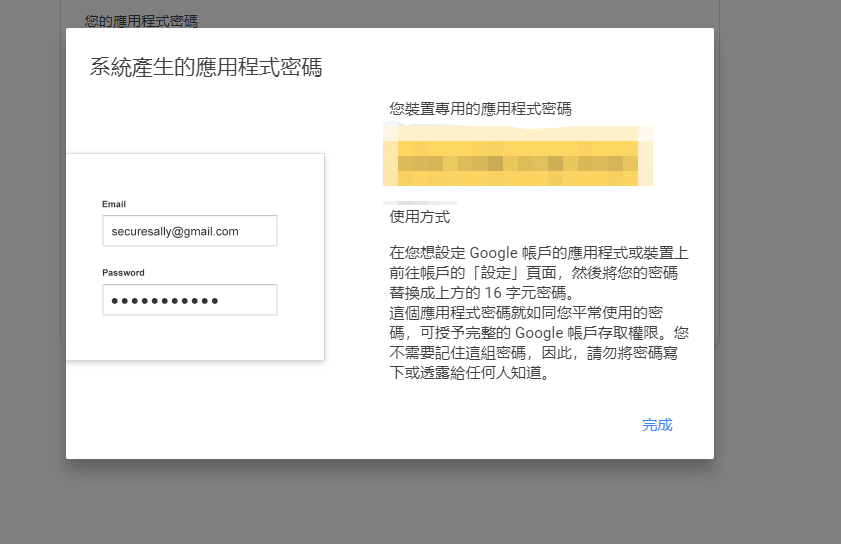This screenshot has width=841, height=544.
Task: Click the line starting 這個應用程式密碼就如同
Action: point(526,313)
